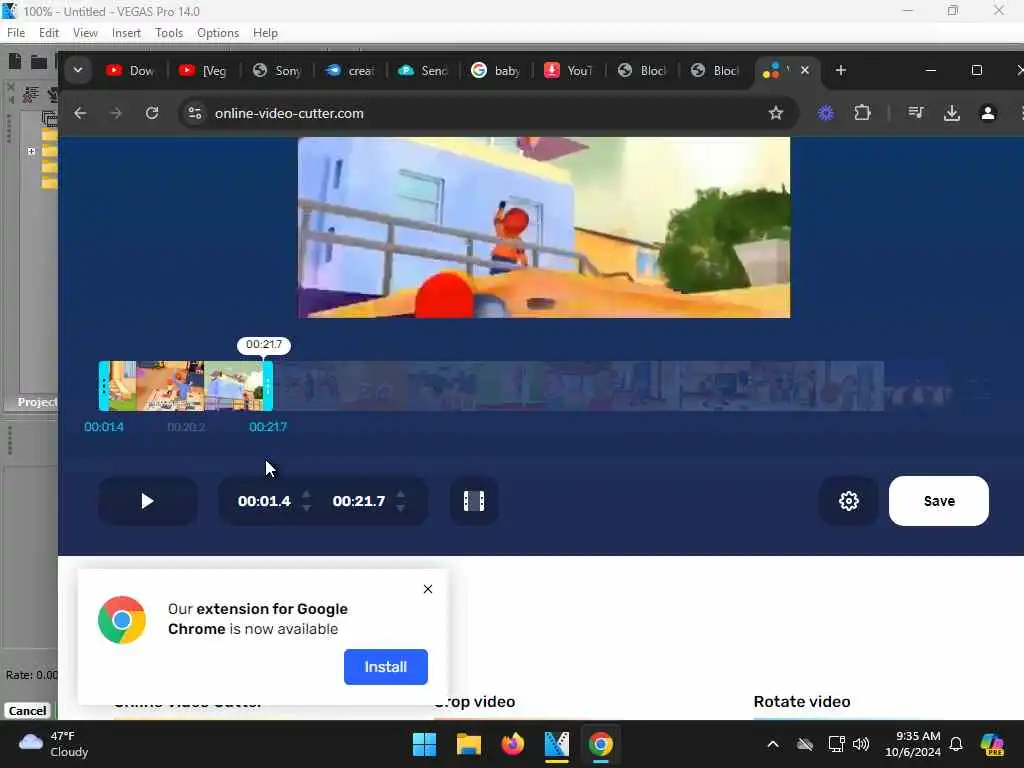Screen dimensions: 1024x768
Task: Click the Save button
Action: 938,501
